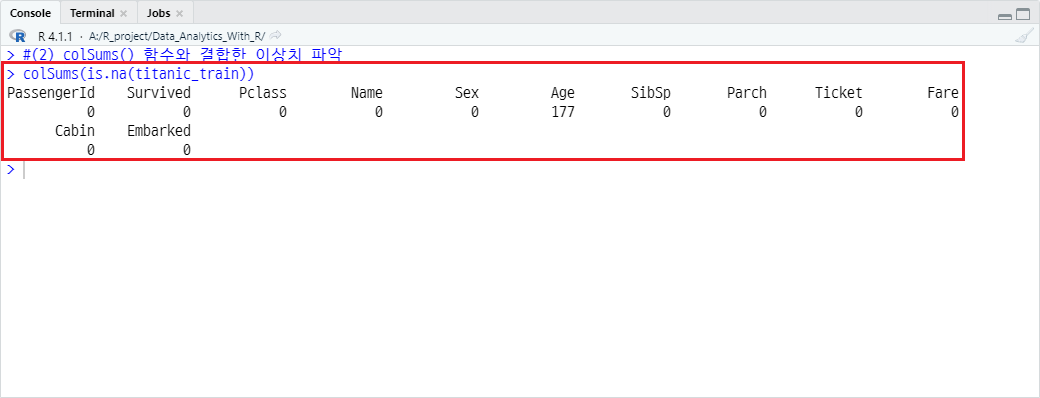Click the value 177 under Age
The width and height of the screenshot is (1040, 398).
[x=563, y=112]
